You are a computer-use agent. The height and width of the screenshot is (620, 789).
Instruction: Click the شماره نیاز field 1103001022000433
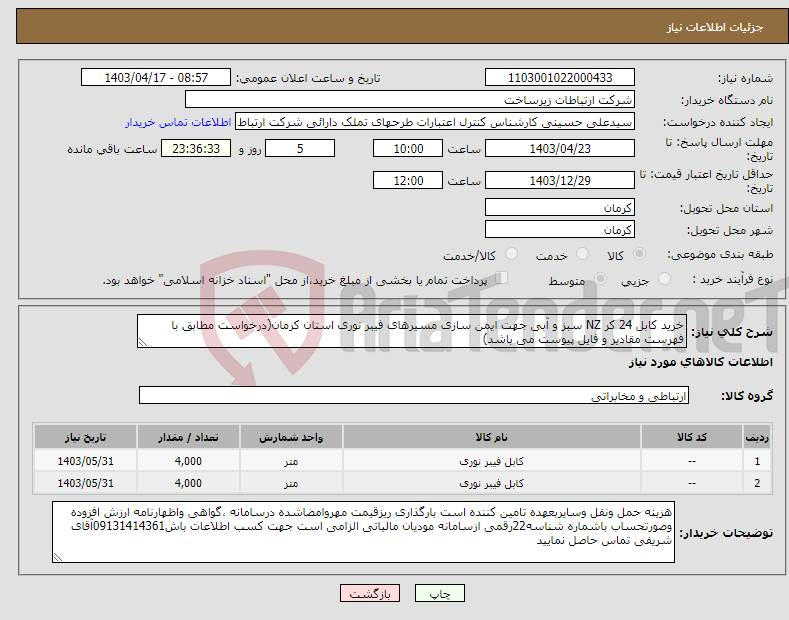(x=560, y=78)
